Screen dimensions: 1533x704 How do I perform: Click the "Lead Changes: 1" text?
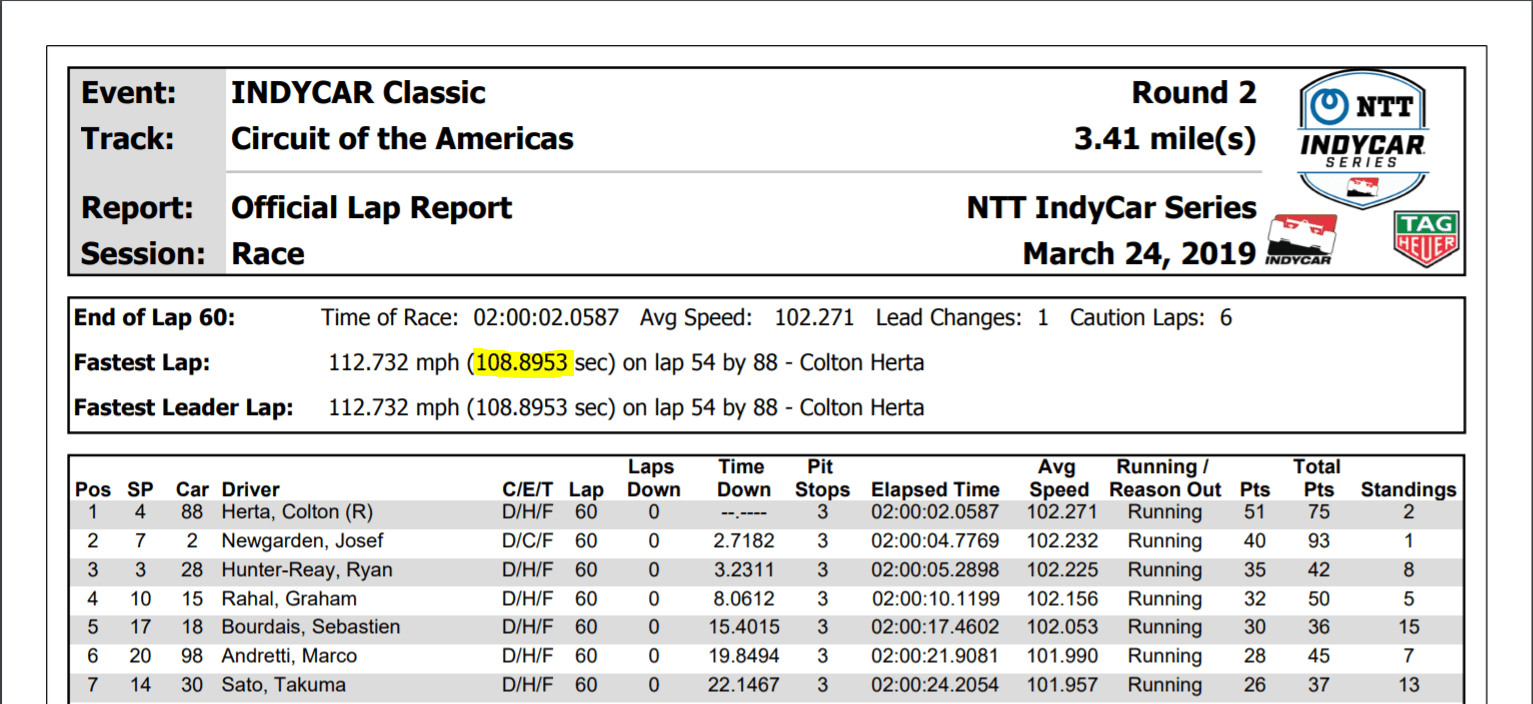[x=962, y=318]
